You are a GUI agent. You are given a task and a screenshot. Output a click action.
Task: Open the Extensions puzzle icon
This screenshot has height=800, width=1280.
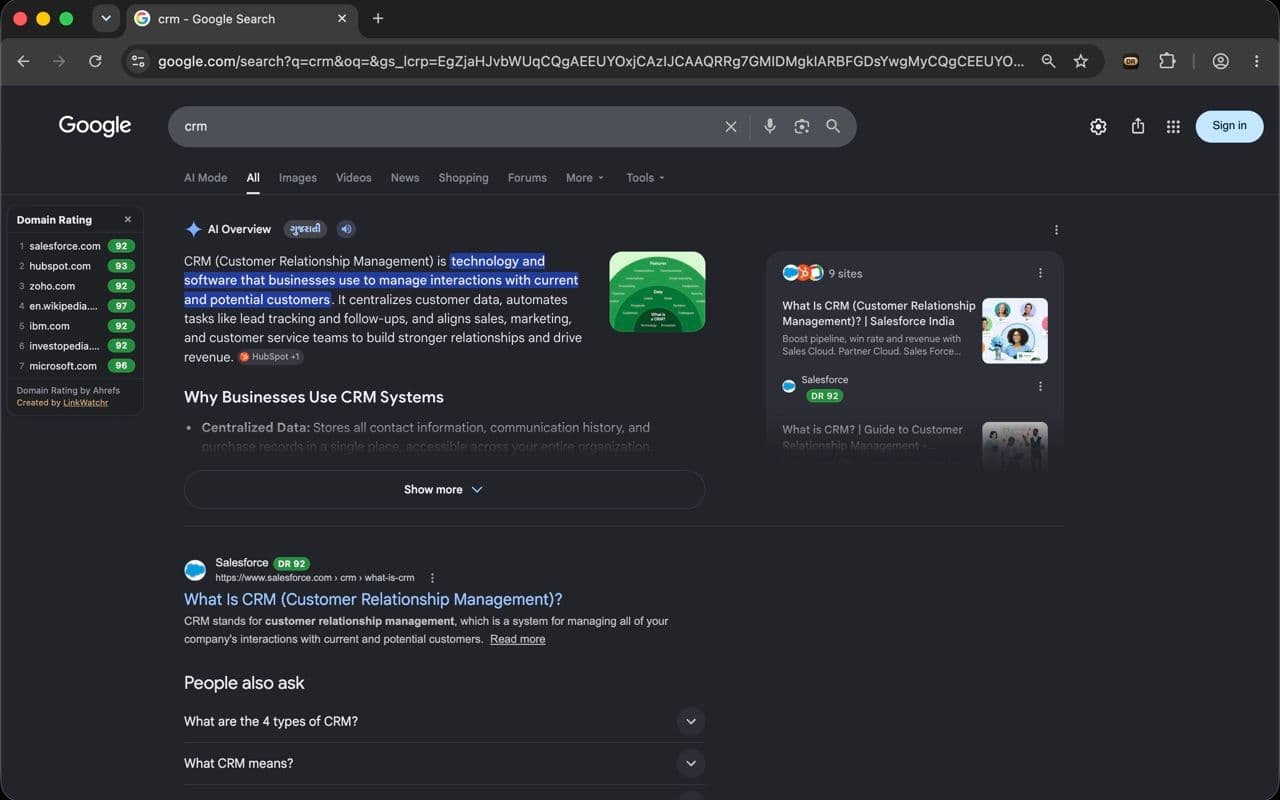(x=1167, y=61)
